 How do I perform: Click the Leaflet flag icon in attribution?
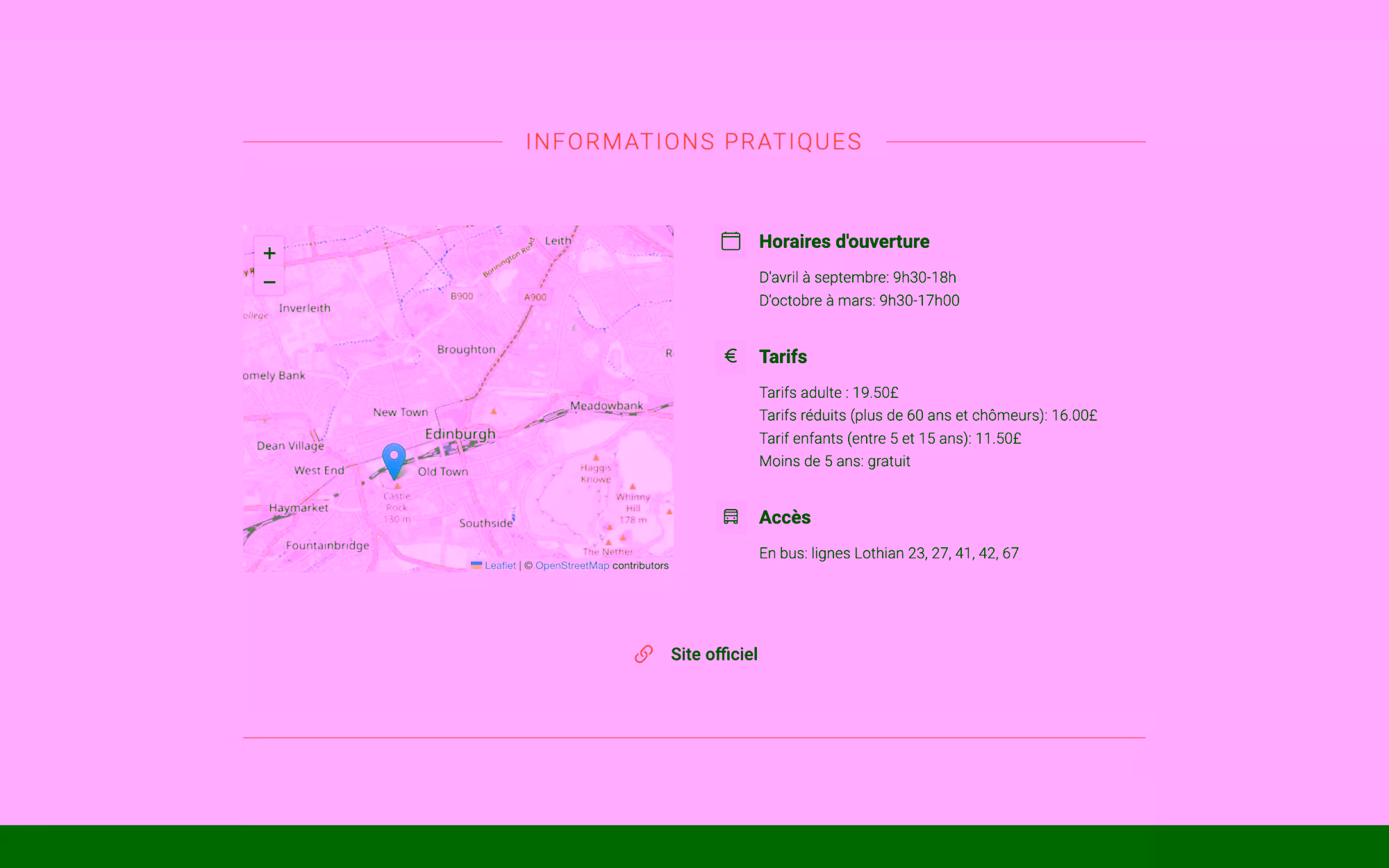pyautogui.click(x=476, y=565)
